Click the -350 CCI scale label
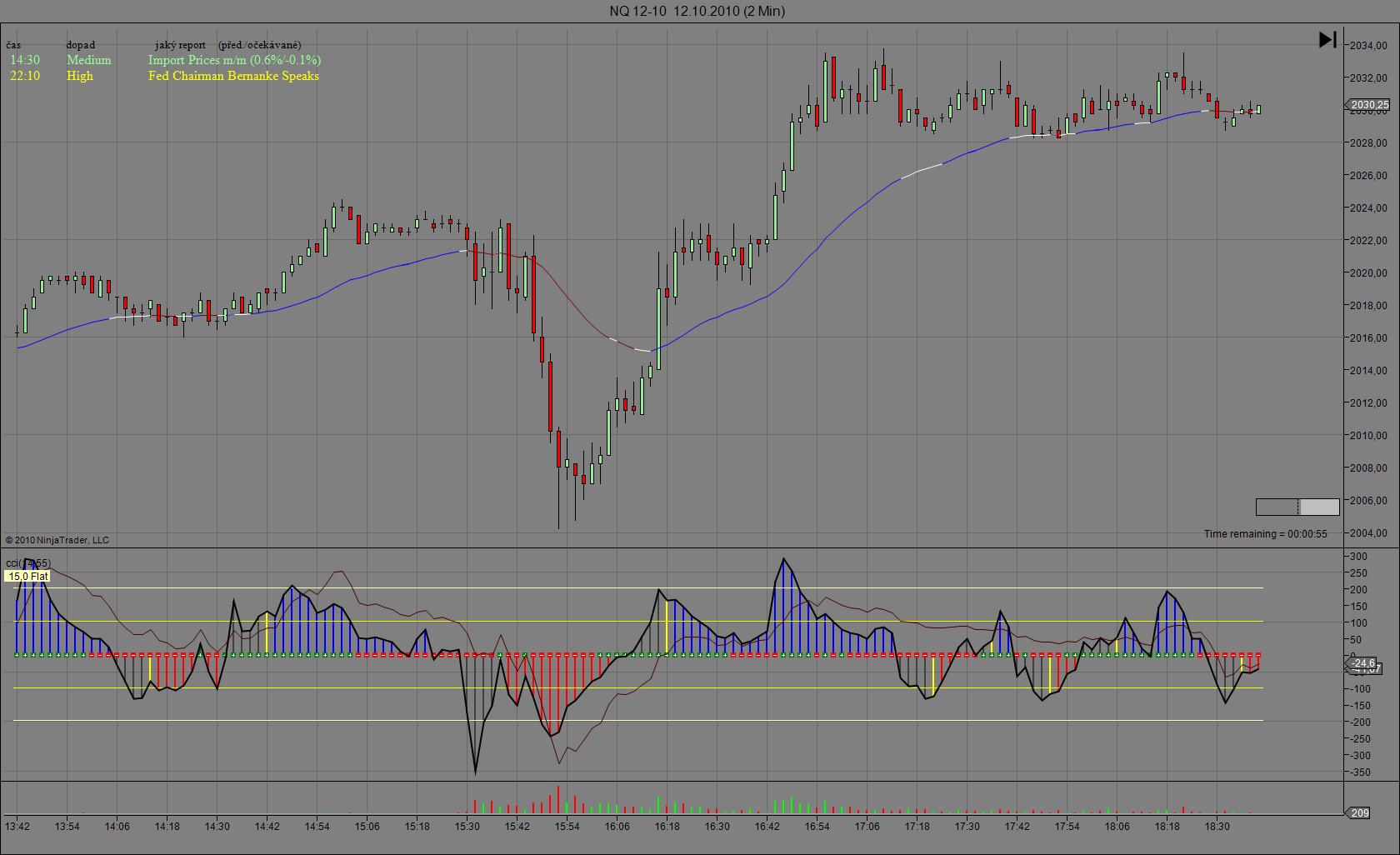This screenshot has height=855, width=1400. coord(1360,772)
